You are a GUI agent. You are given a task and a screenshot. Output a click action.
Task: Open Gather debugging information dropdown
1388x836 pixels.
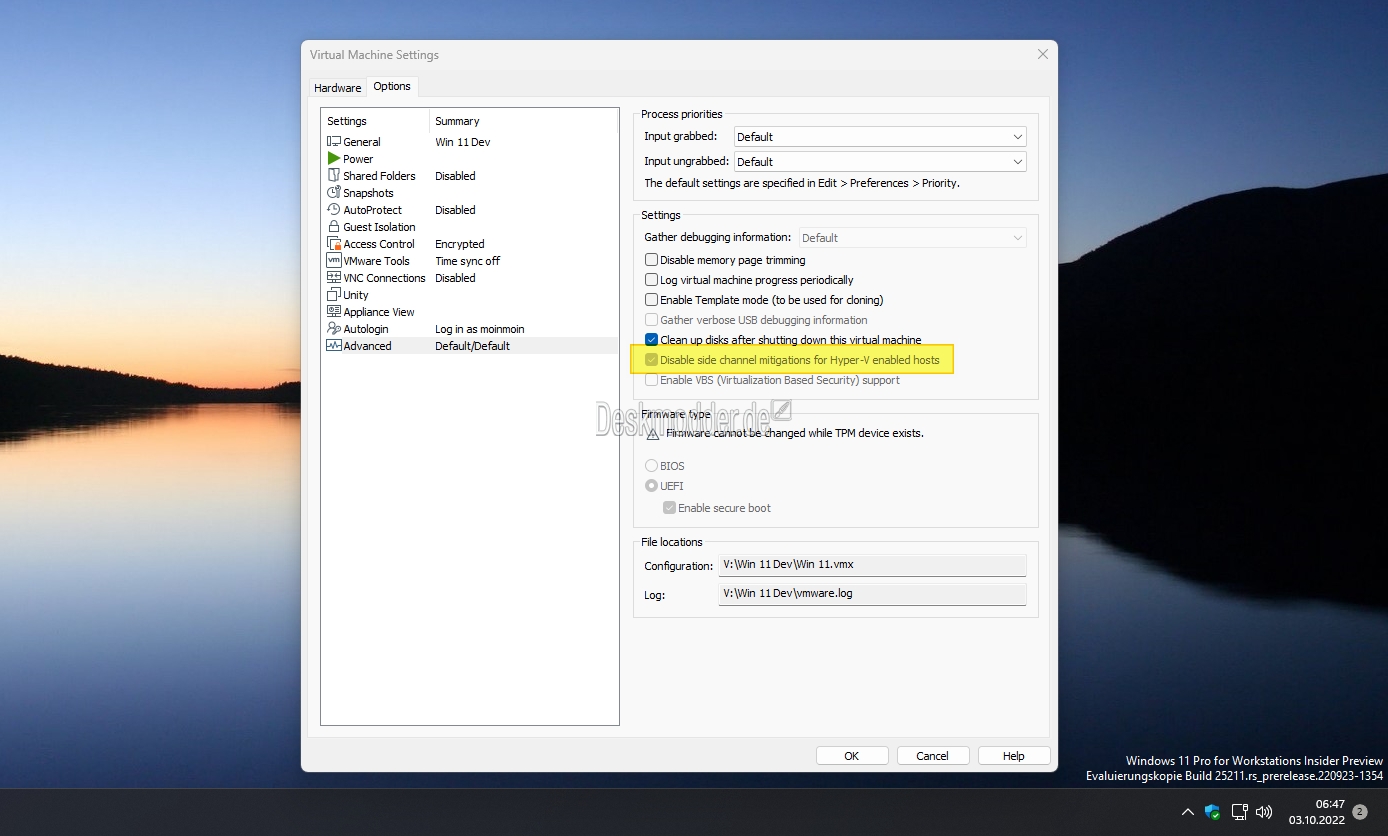tap(912, 238)
